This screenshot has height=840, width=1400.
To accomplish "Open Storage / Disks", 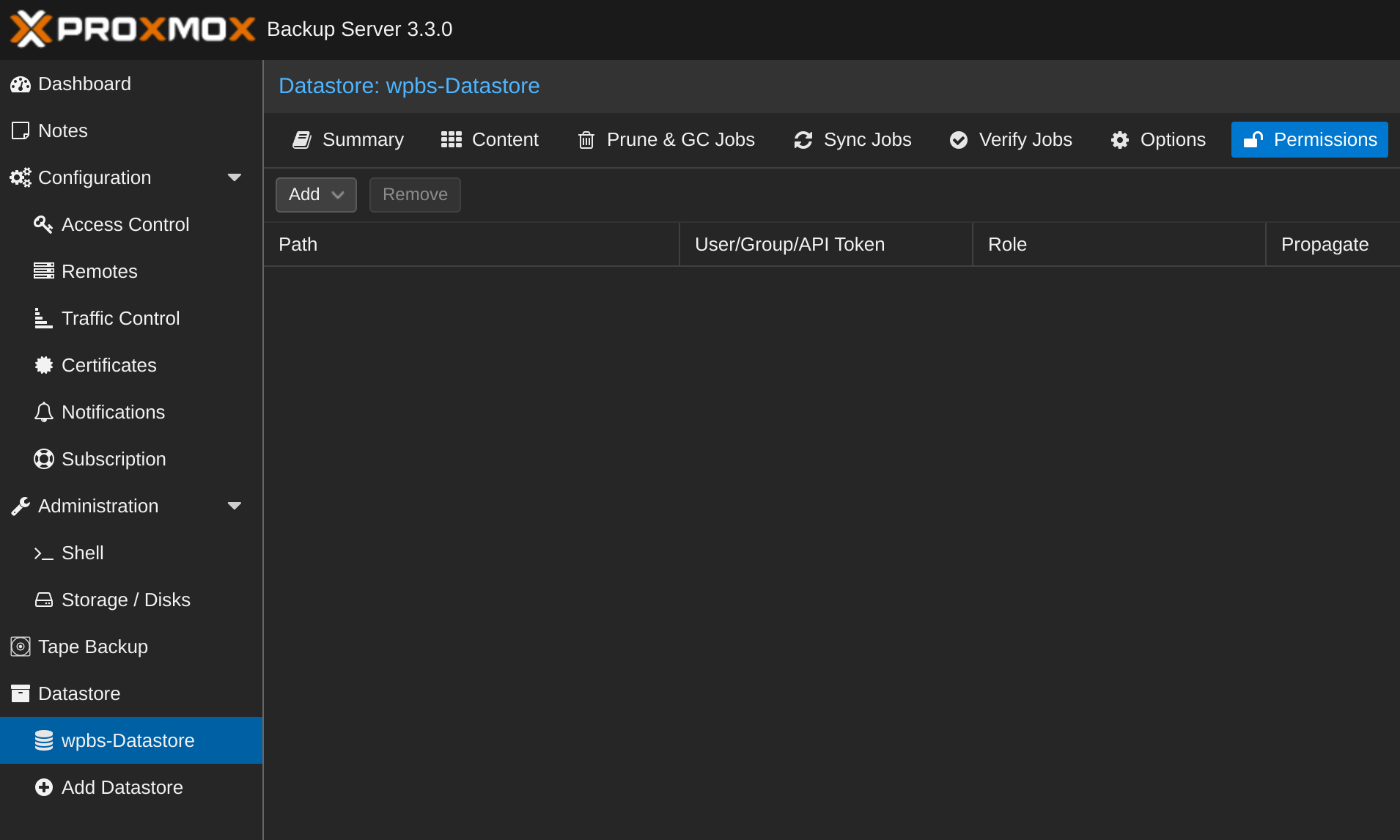I will [131, 600].
